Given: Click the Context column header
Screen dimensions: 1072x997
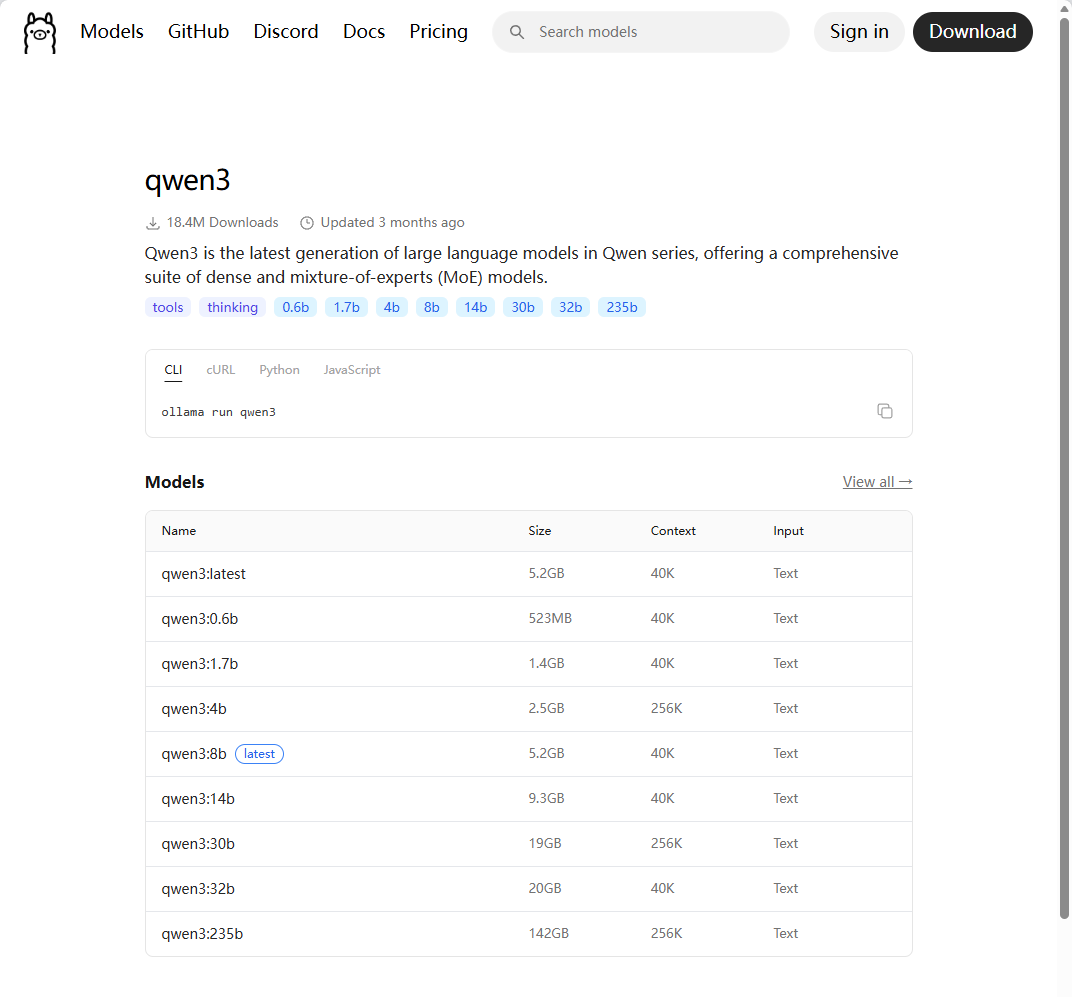Looking at the screenshot, I should pyautogui.click(x=673, y=531).
